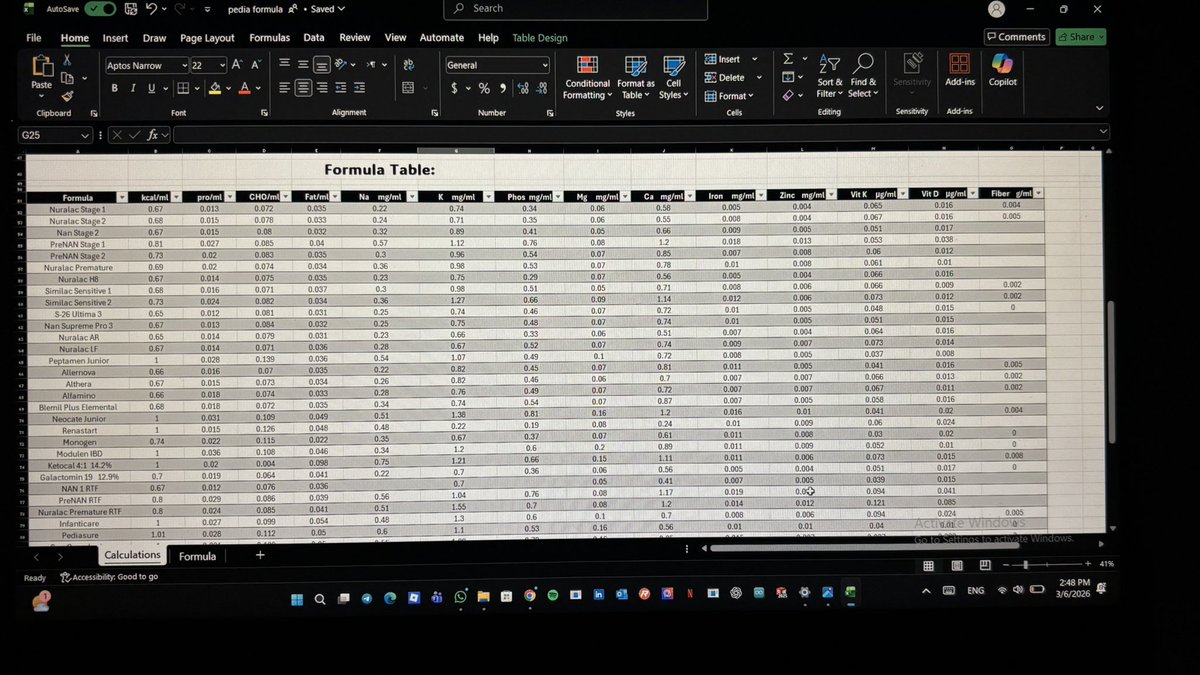The height and width of the screenshot is (675, 1200).
Task: Add a new sheet with plus button
Action: coord(260,555)
